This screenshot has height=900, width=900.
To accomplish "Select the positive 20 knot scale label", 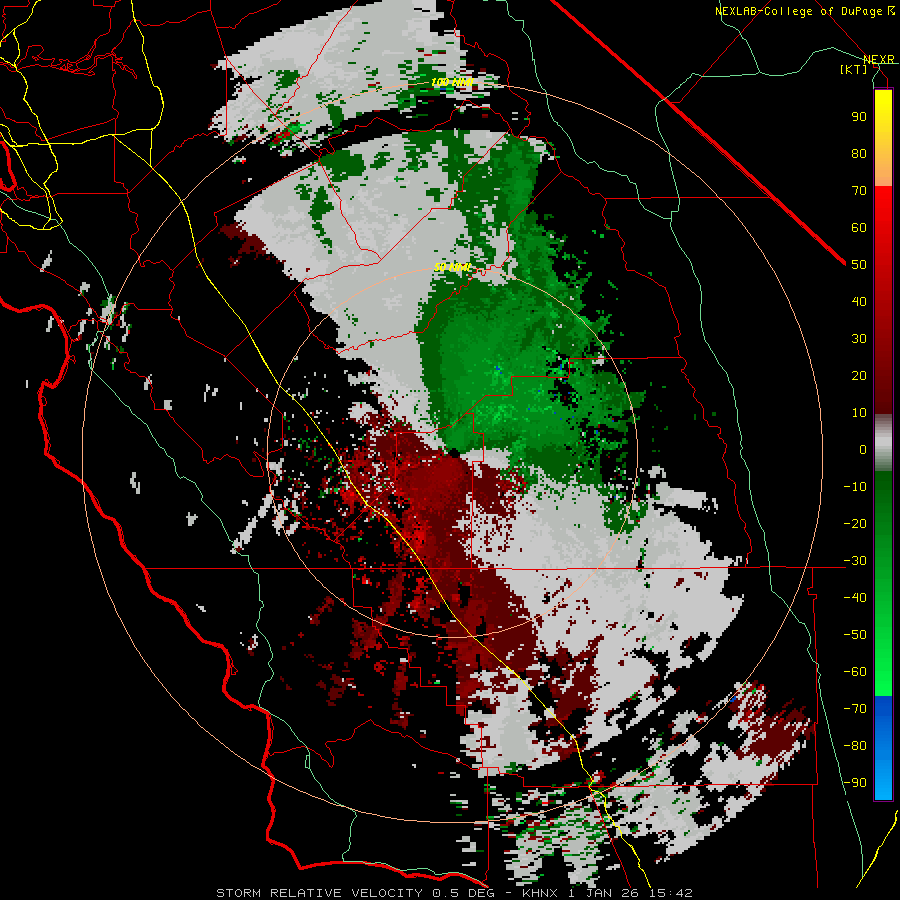I will (859, 376).
